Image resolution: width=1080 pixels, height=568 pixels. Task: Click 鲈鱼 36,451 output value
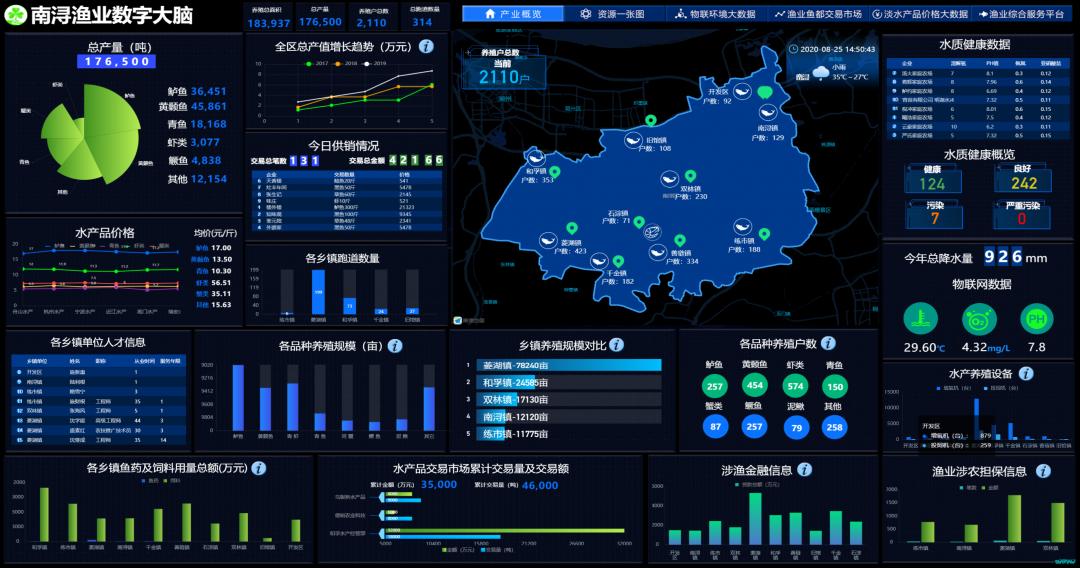196,91
